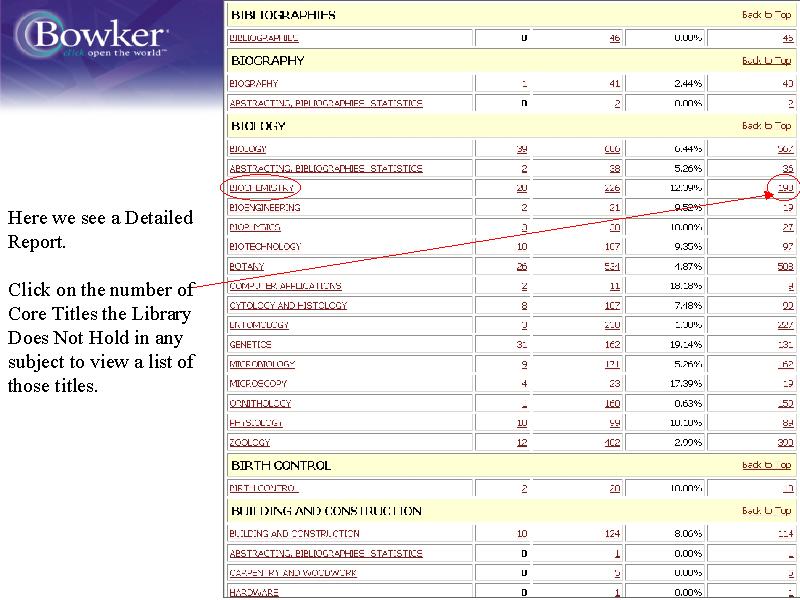800x600 pixels.
Task: Open Abstracting, Bibliographies, Statistics under Biology
Action: tap(326, 168)
